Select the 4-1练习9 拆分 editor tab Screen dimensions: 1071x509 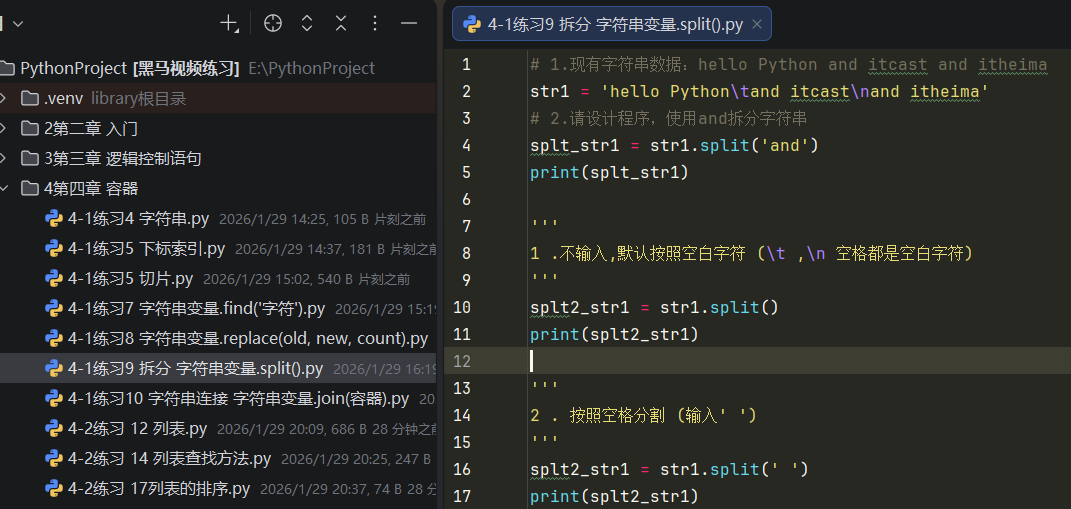pos(611,25)
